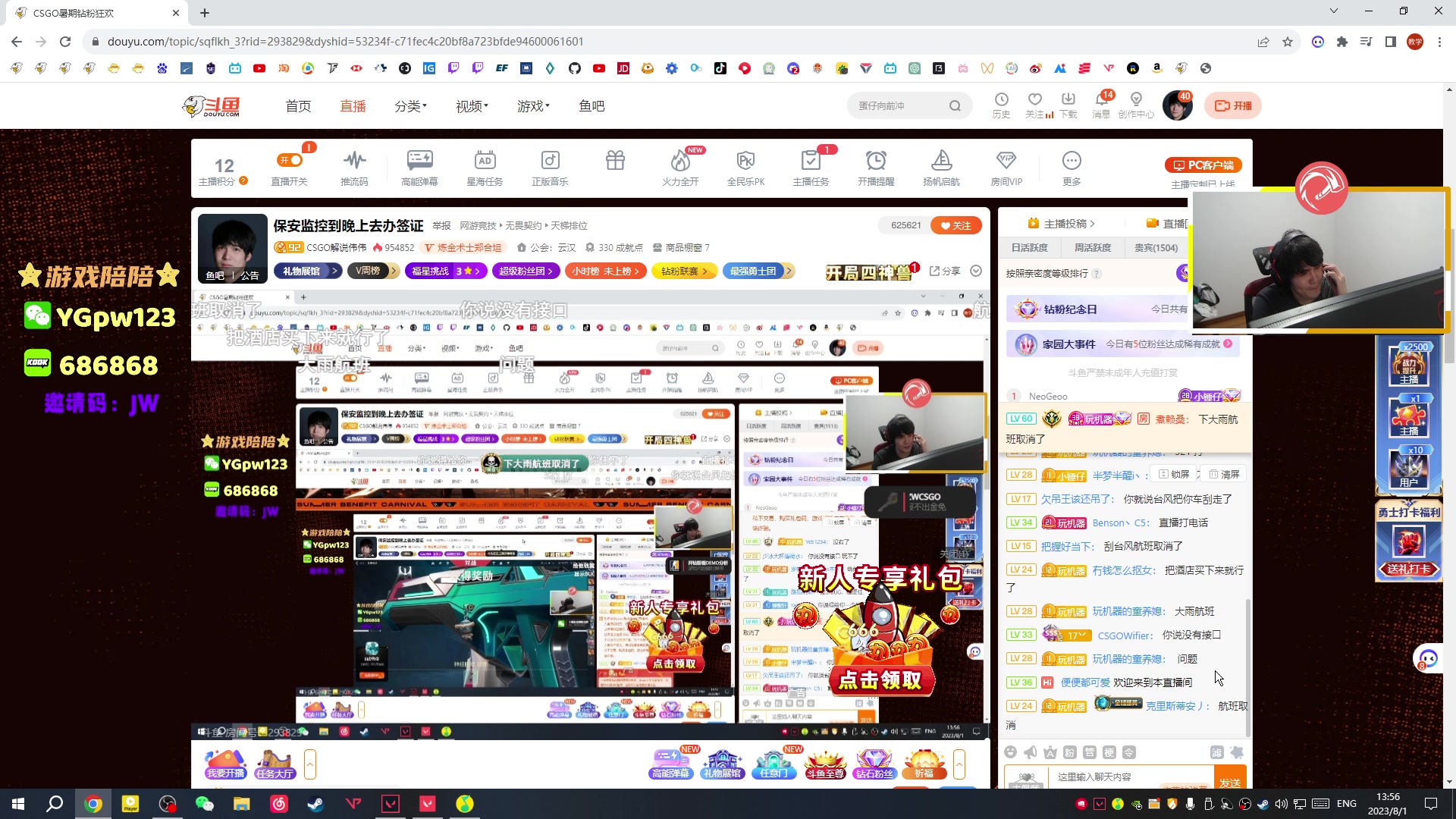1456x819 pixels.
Task: Expand the 游戏 dropdown menu
Action: [533, 106]
